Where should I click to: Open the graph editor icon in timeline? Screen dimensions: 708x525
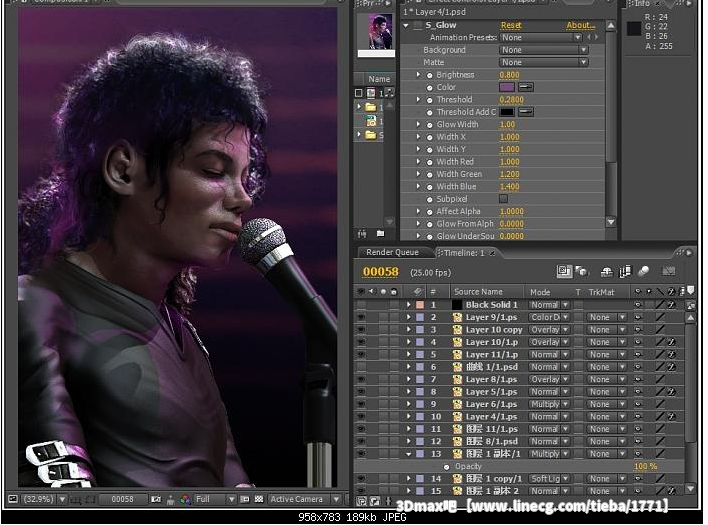(x=668, y=271)
